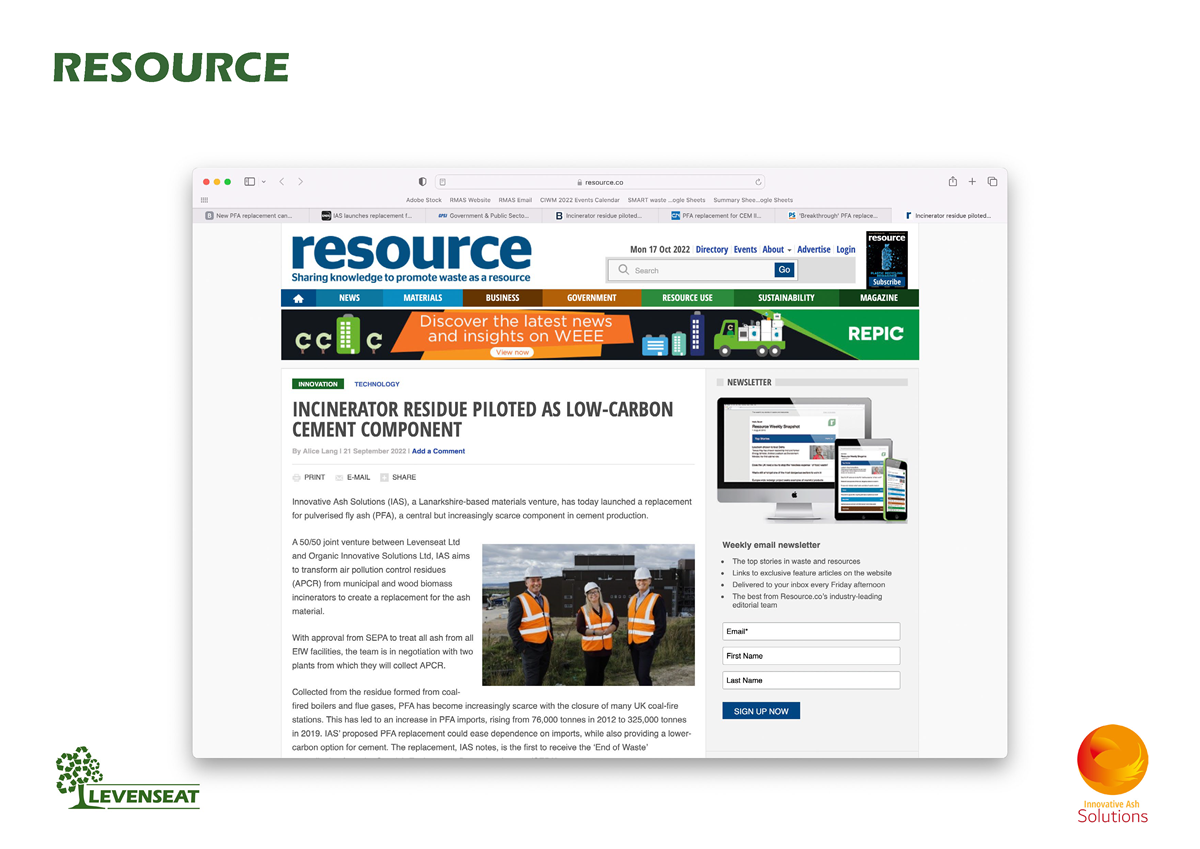Image resolution: width=1200 pixels, height=849 pixels.
Task: Open the GOVERNMENT menu
Action: 592,298
